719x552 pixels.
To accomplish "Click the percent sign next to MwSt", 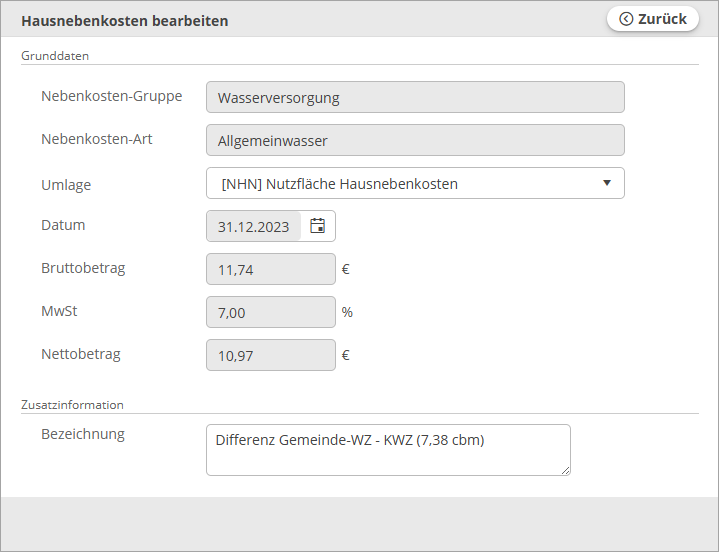I will click(x=347, y=312).
